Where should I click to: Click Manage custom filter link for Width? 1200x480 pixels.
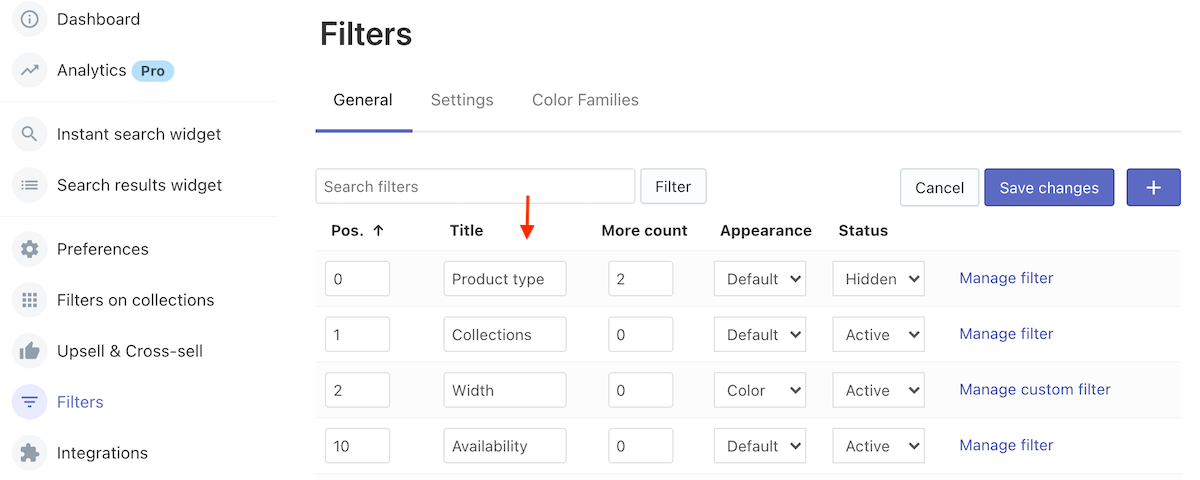(x=1034, y=390)
